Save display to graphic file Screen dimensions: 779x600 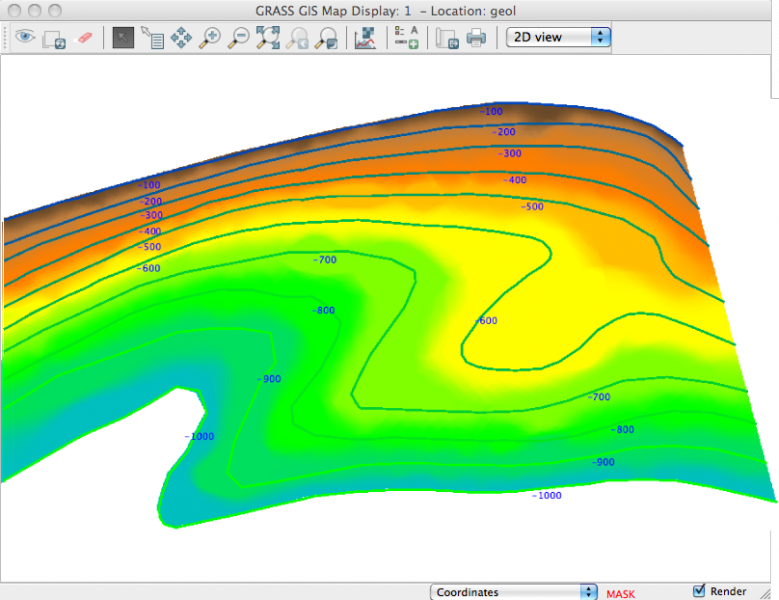[x=447, y=38]
